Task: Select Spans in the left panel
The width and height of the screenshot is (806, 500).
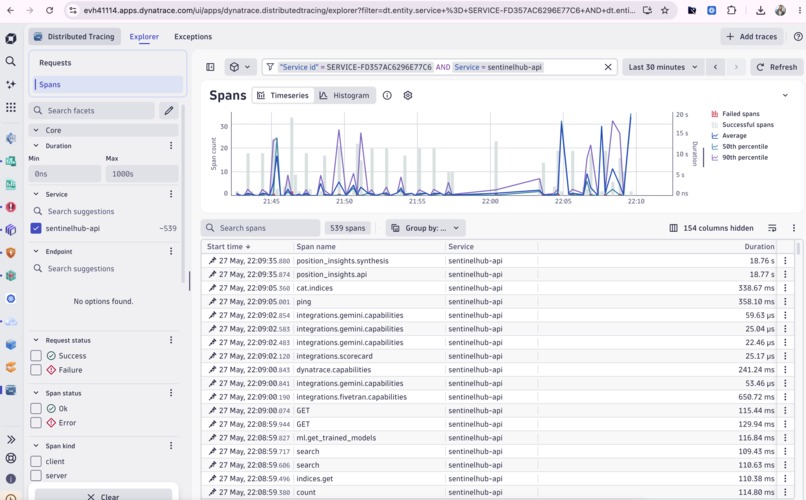Action: click(x=108, y=84)
